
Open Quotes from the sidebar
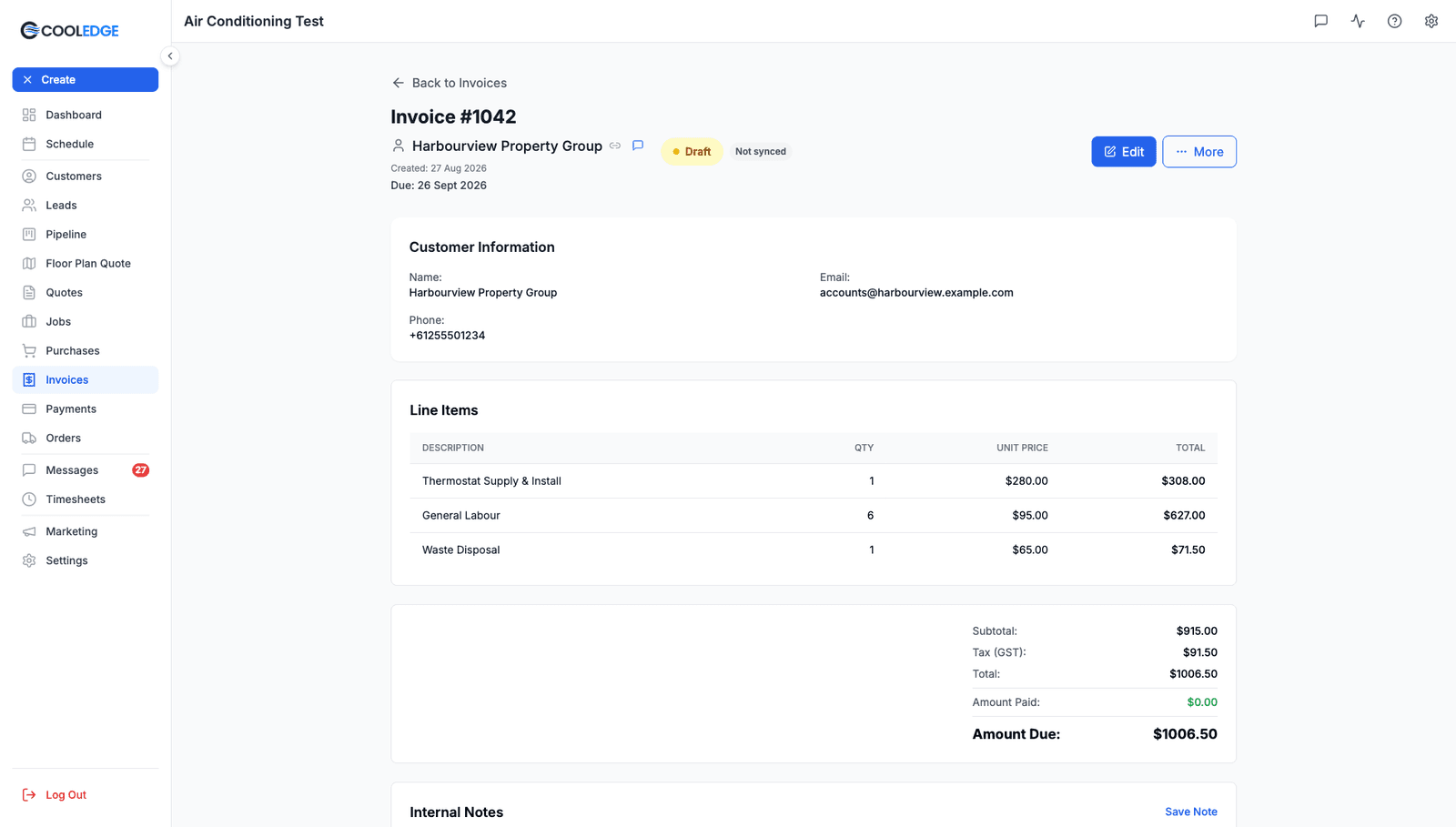[86, 293]
